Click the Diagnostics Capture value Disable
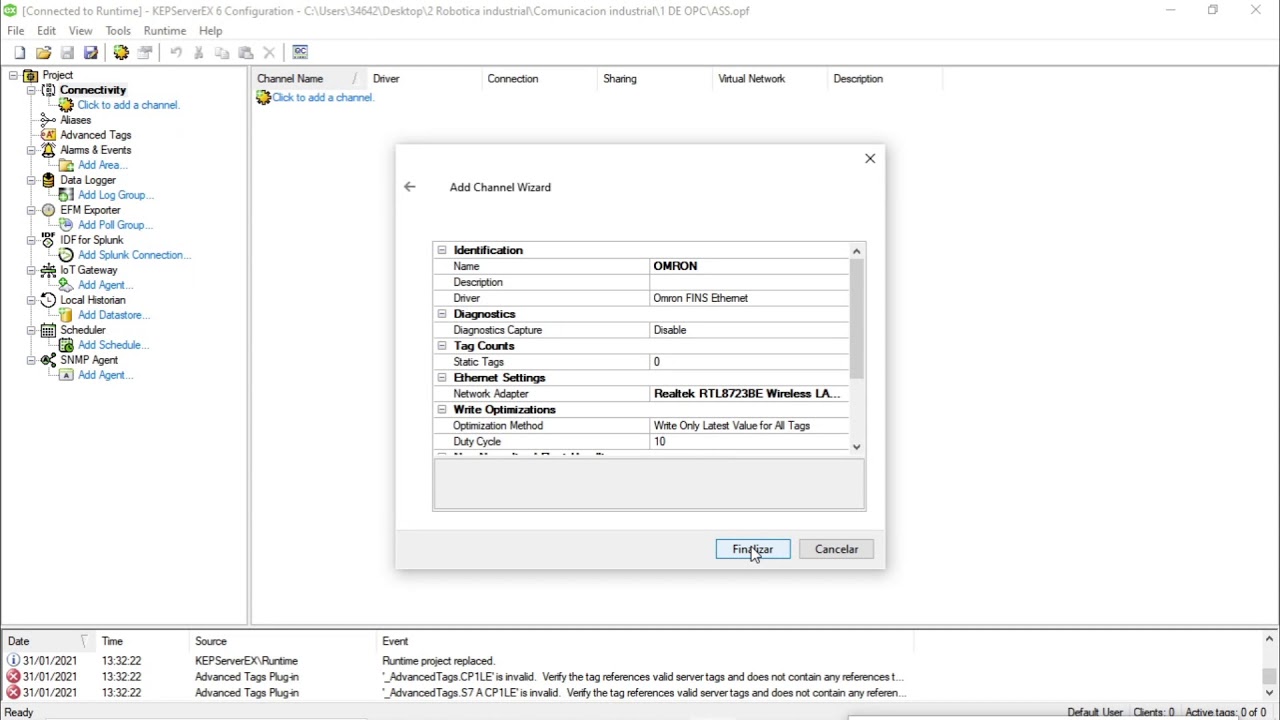Screen dimensions: 1280x720 [x=749, y=330]
